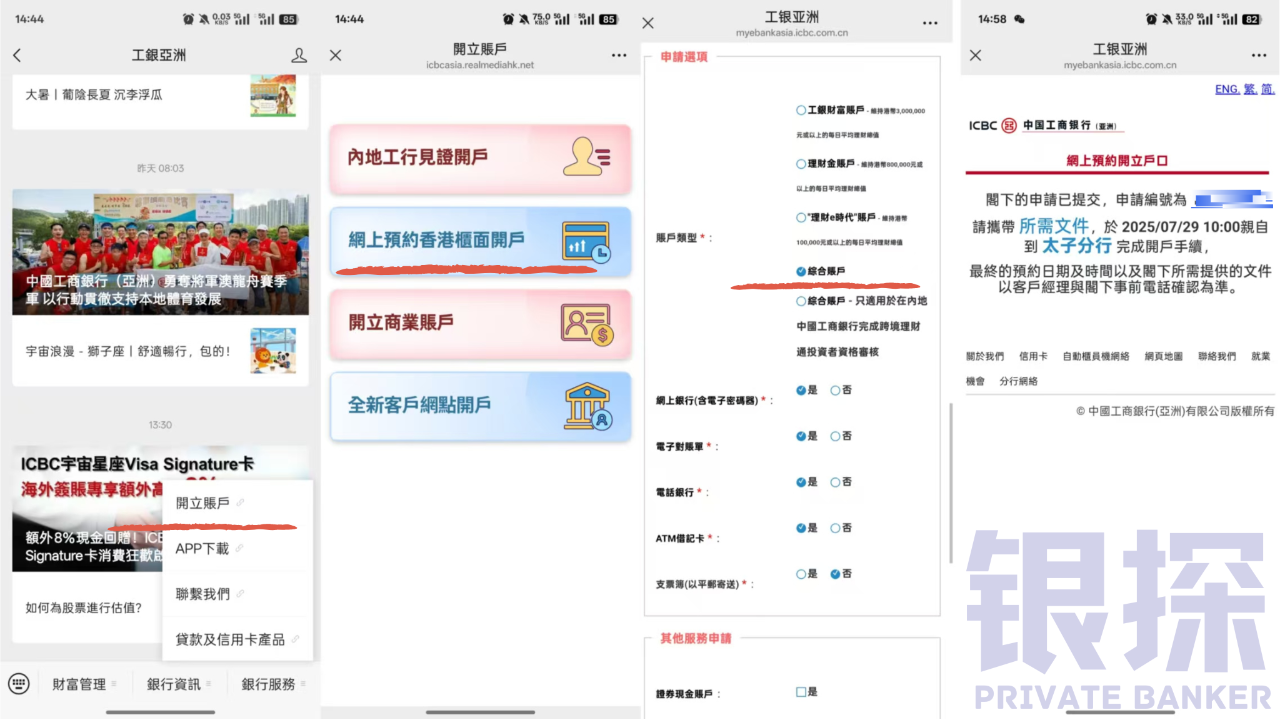The height and width of the screenshot is (719, 1280).
Task: Select 綜合賬戶 只適用於在內地 radio option
Action: pos(801,300)
